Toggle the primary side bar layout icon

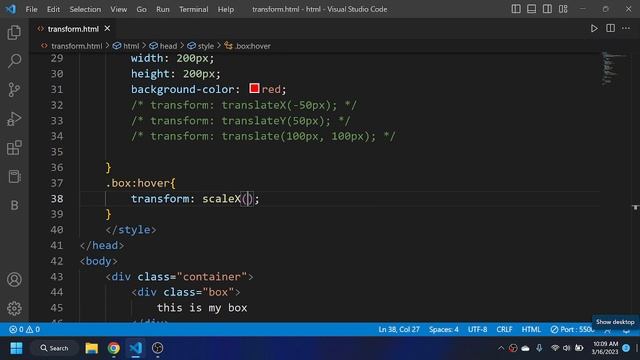pos(516,9)
